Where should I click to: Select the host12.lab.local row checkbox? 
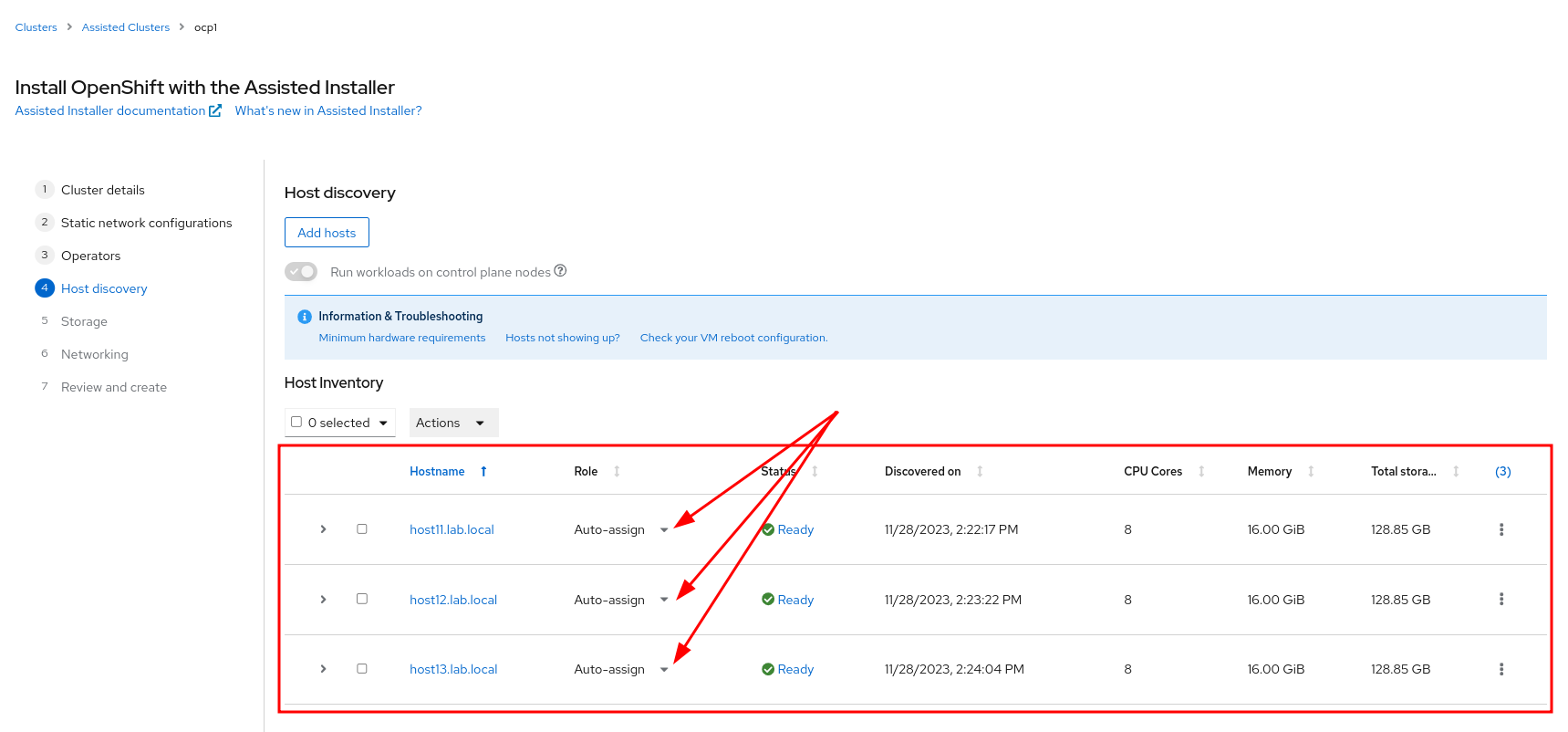[362, 599]
